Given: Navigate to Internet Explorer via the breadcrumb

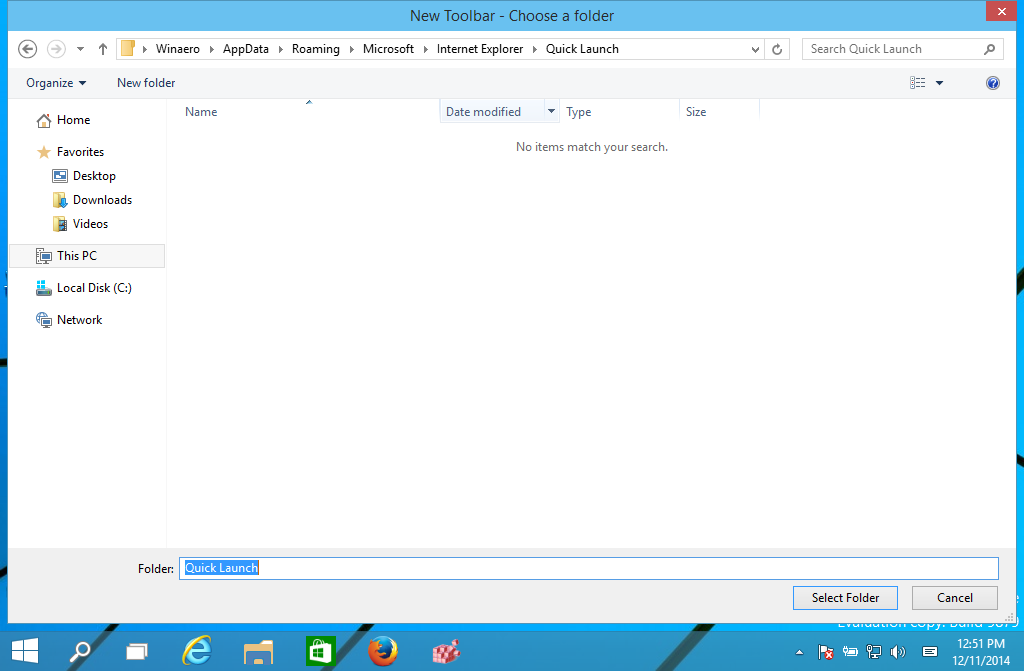Looking at the screenshot, I should [x=480, y=48].
